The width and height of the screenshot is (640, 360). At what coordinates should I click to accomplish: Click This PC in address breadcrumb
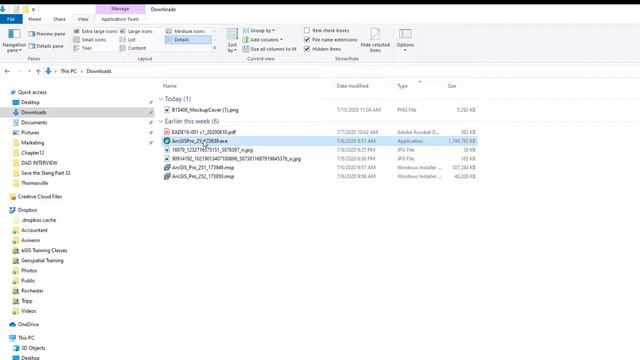(x=69, y=71)
